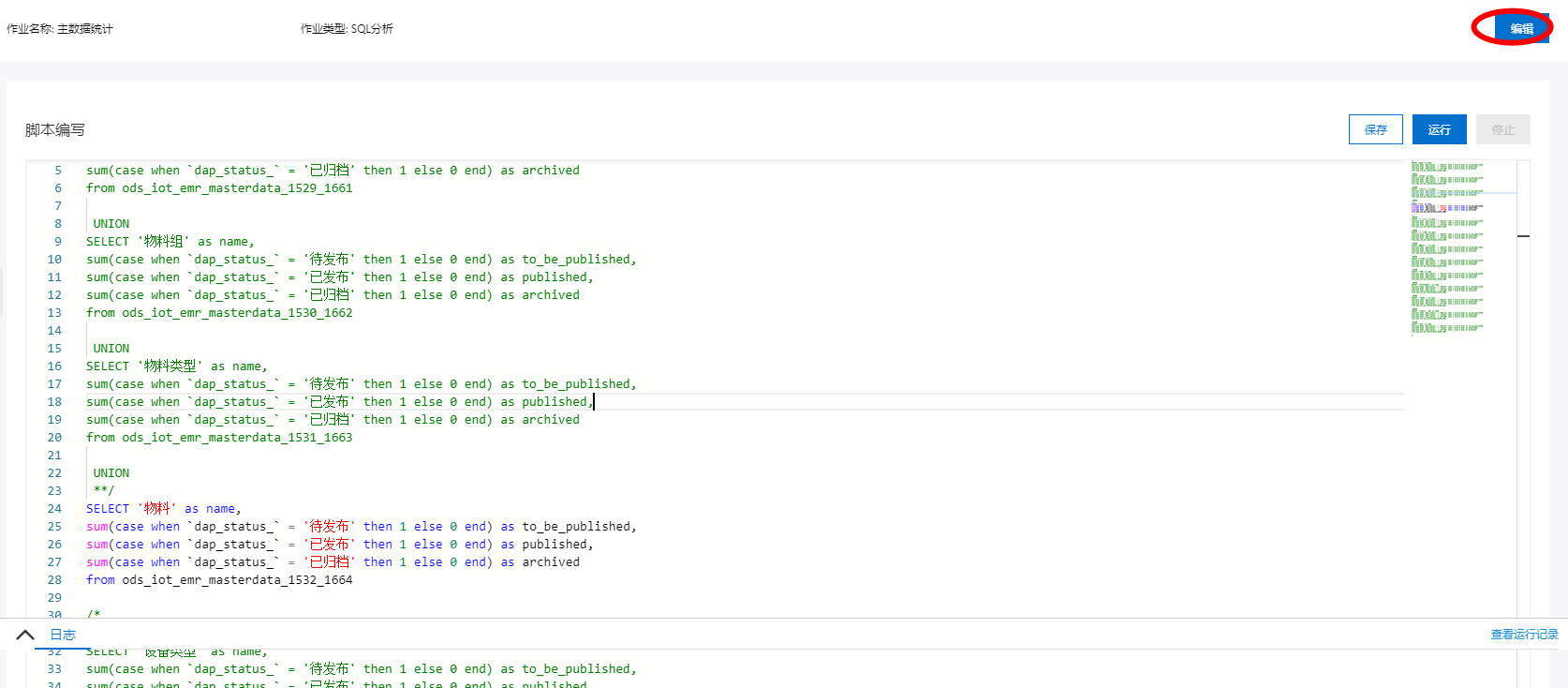Expand the log panel chevron arrow

[25, 635]
